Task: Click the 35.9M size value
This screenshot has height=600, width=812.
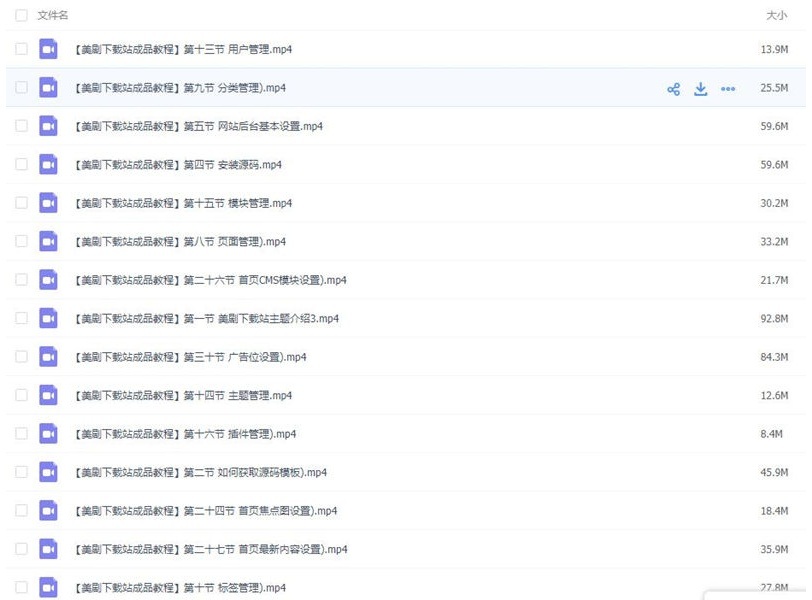Action: [x=774, y=549]
